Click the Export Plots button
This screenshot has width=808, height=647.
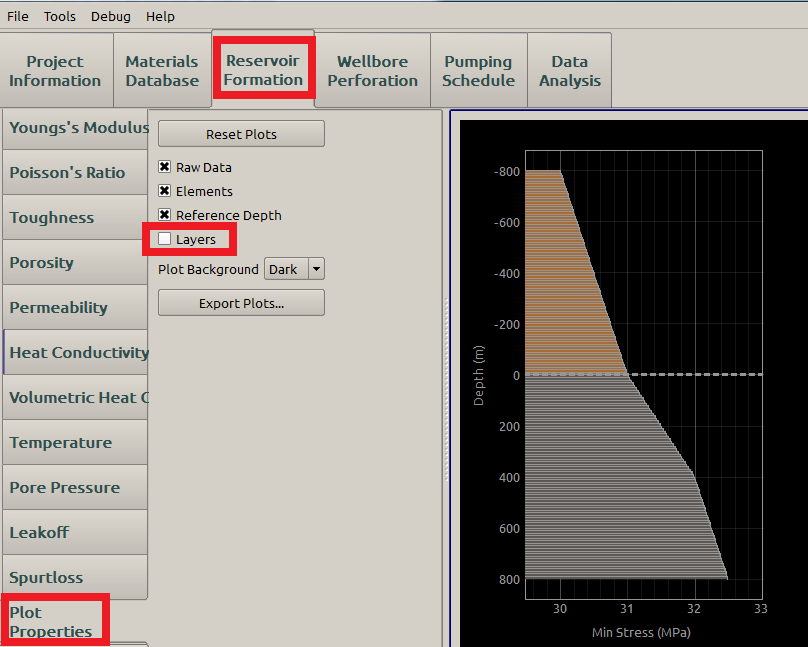pos(241,303)
